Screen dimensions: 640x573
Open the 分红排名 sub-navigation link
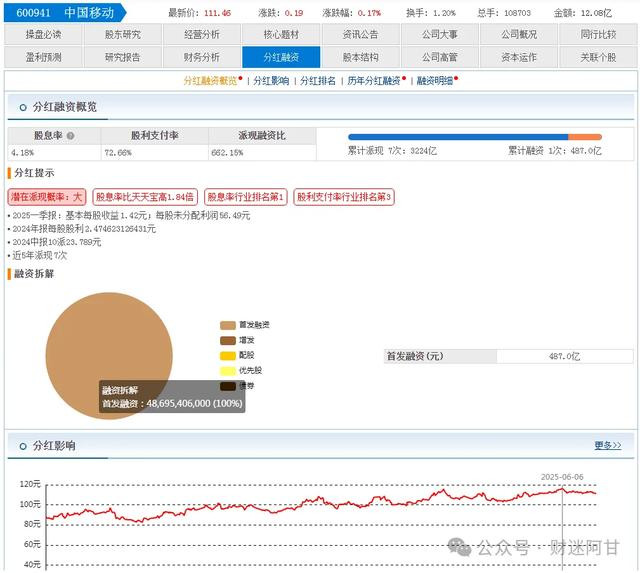coord(318,81)
